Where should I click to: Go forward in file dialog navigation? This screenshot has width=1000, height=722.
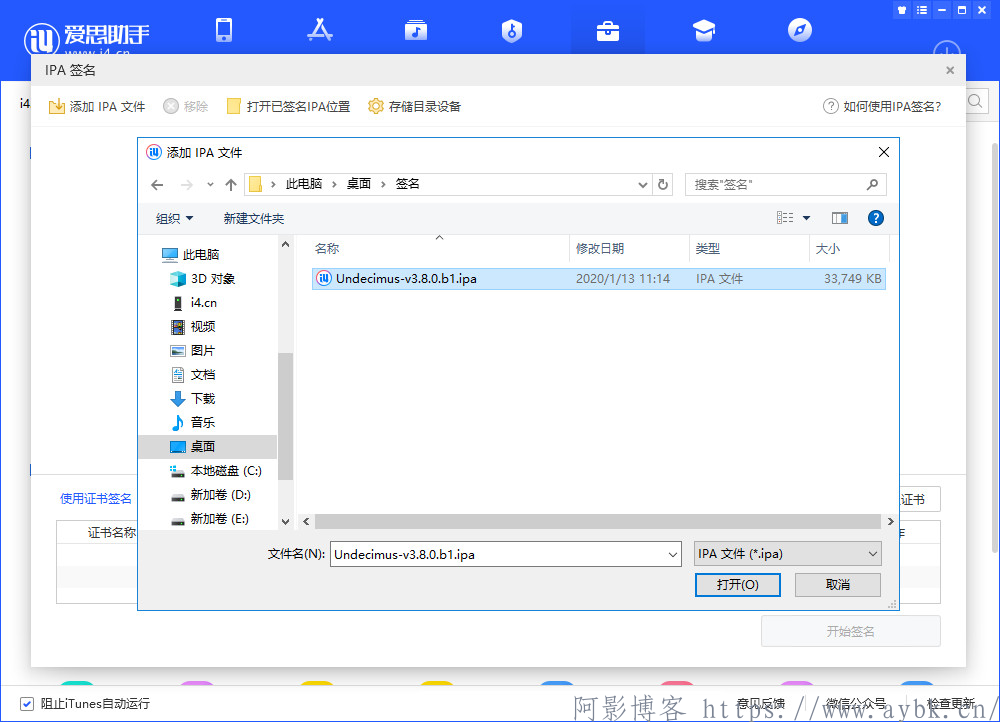187,185
